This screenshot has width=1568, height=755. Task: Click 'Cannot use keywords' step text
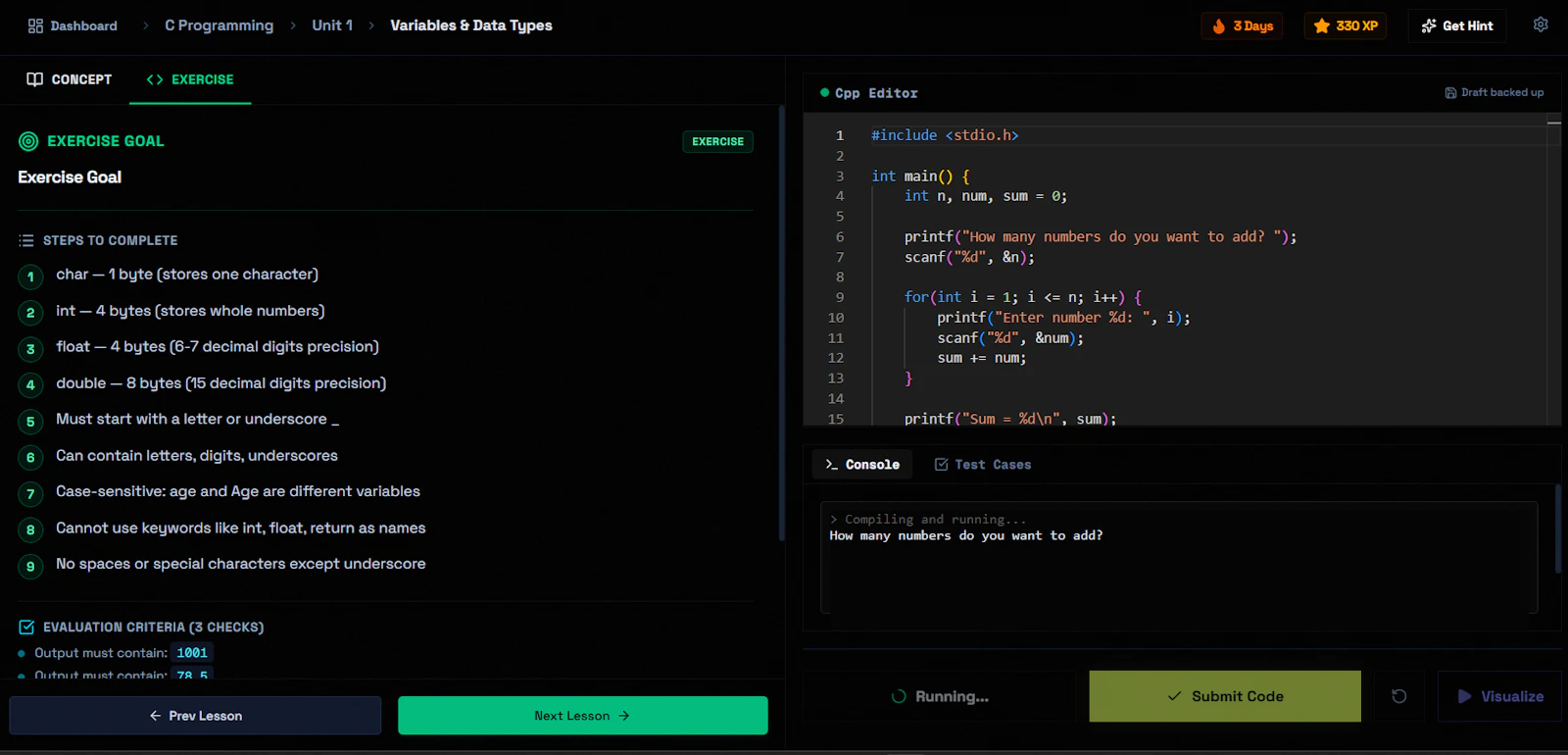point(241,528)
